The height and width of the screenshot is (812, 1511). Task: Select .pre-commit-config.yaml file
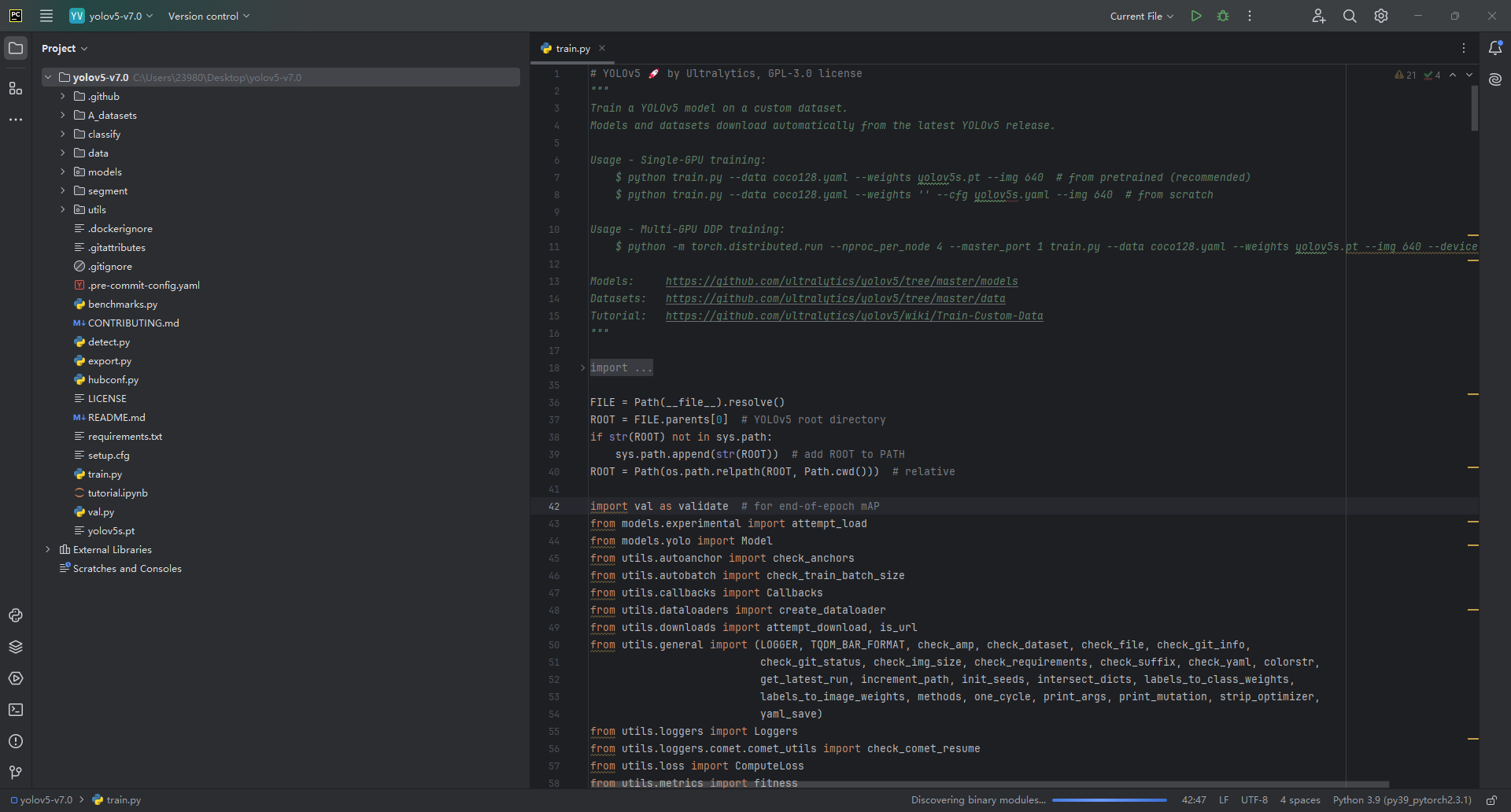pos(137,285)
